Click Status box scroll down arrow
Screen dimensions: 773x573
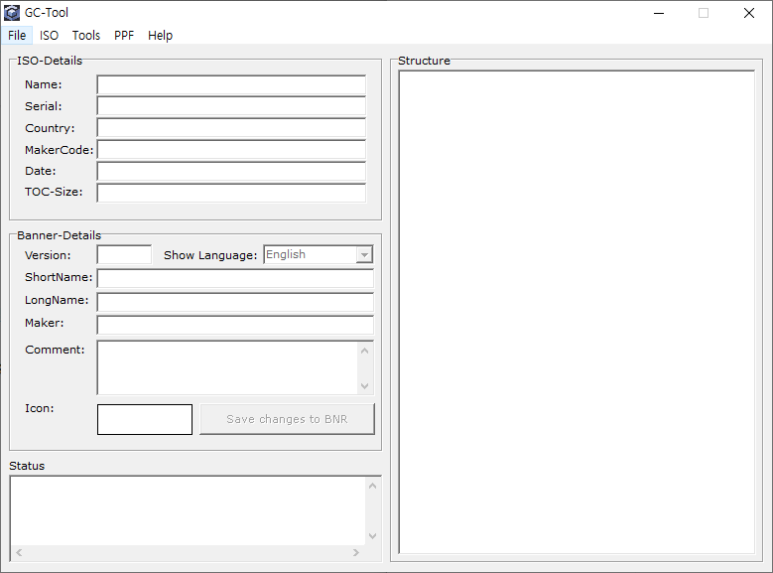click(x=373, y=536)
